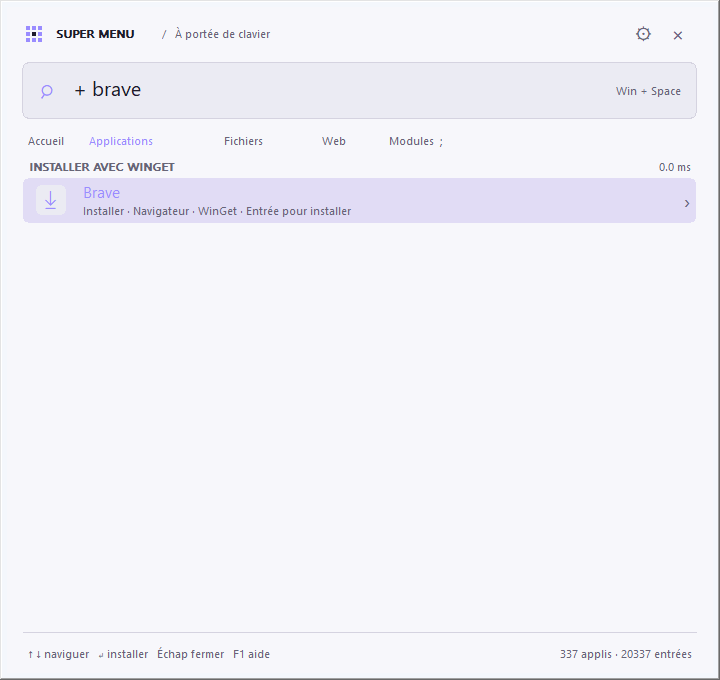Screen dimensions: 720x680
Task: Click the 'naviguer' hint in footer
Action: click(67, 654)
